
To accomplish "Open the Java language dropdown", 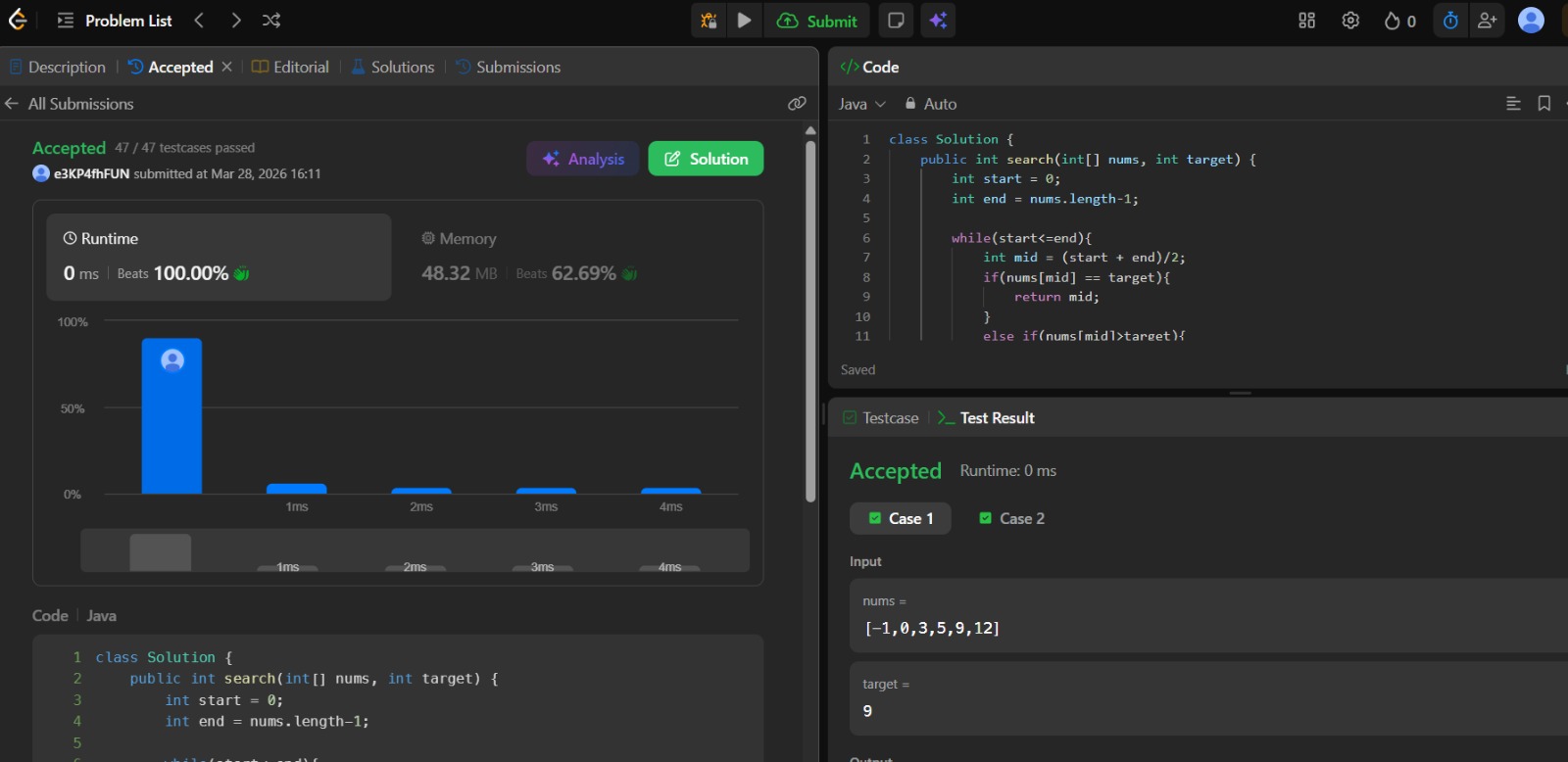I will (x=861, y=104).
